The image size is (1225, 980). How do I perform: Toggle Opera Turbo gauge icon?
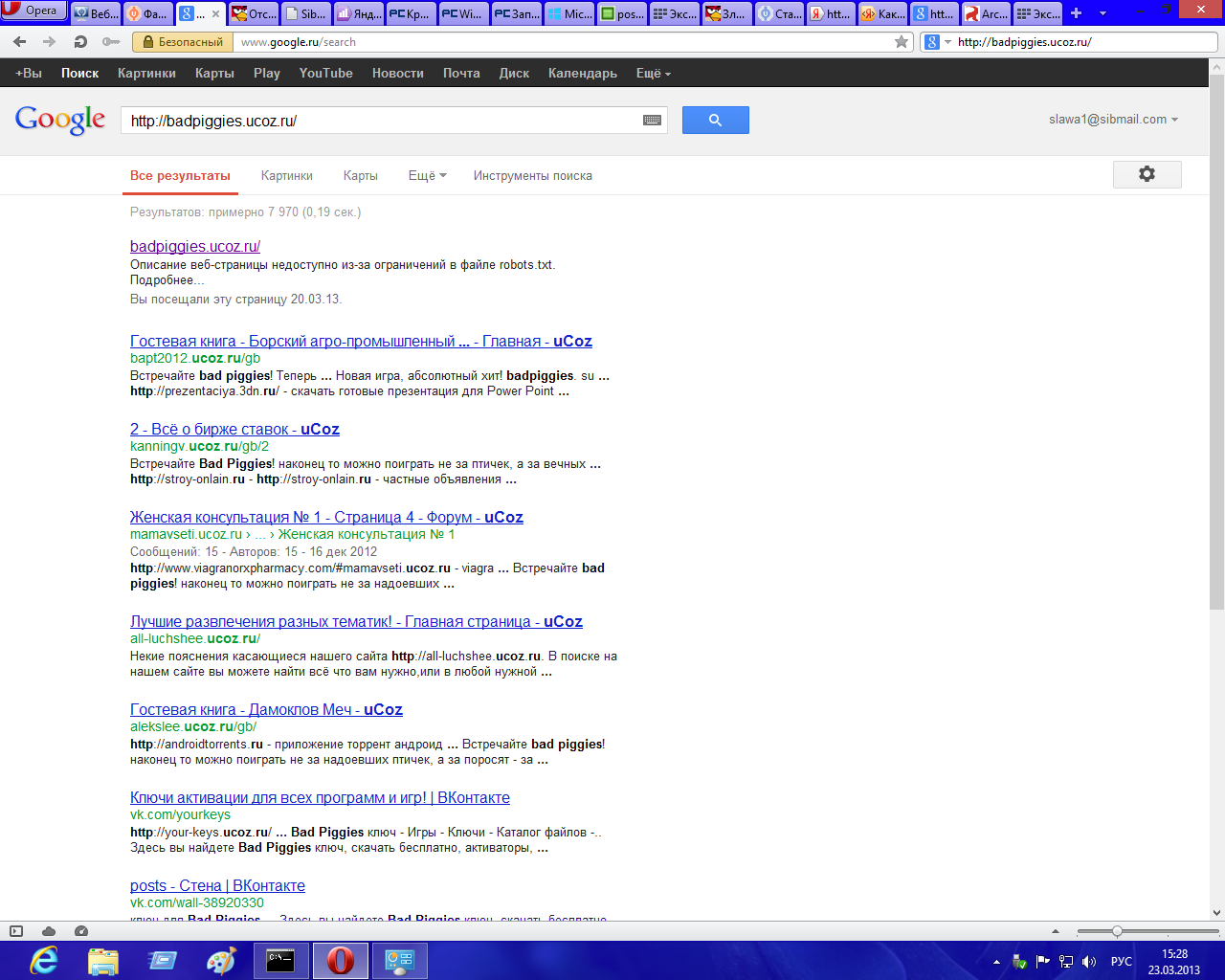[81, 931]
